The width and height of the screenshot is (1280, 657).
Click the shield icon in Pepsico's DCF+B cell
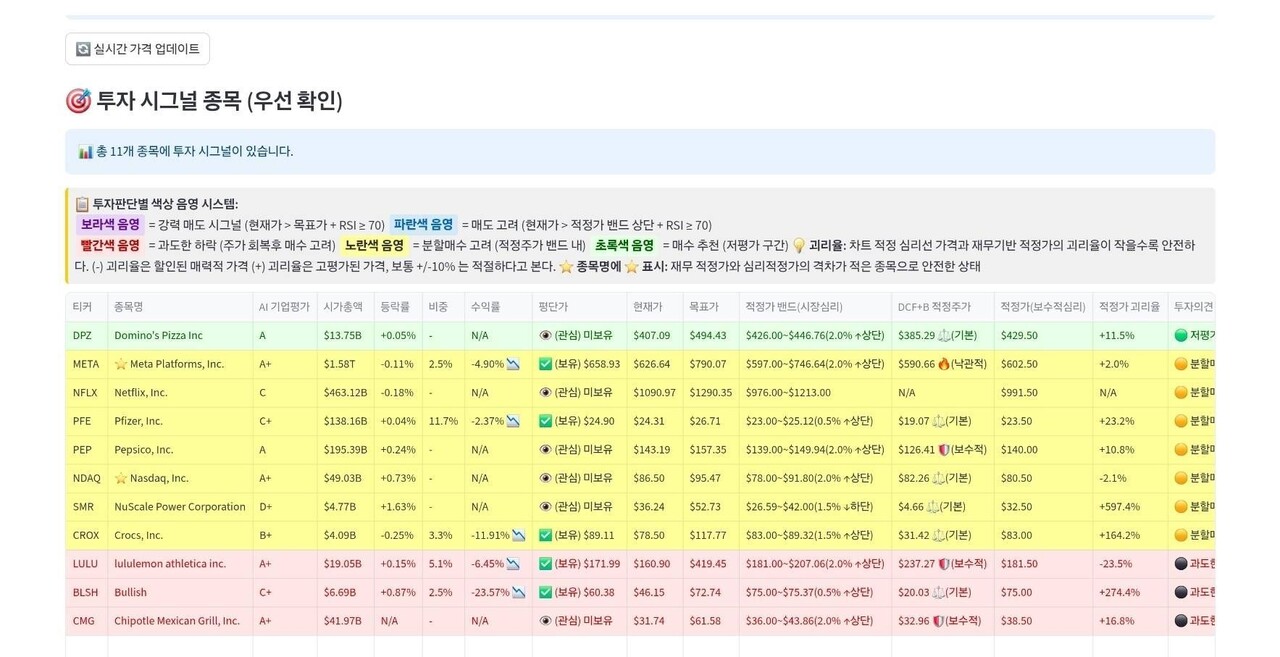point(942,448)
